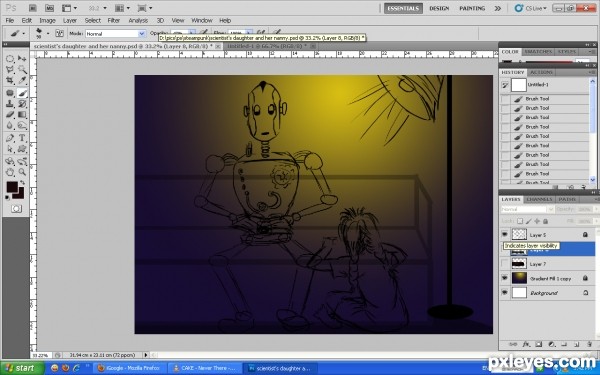Open the Image menu
This screenshot has width=600, height=375.
pos(47,20)
